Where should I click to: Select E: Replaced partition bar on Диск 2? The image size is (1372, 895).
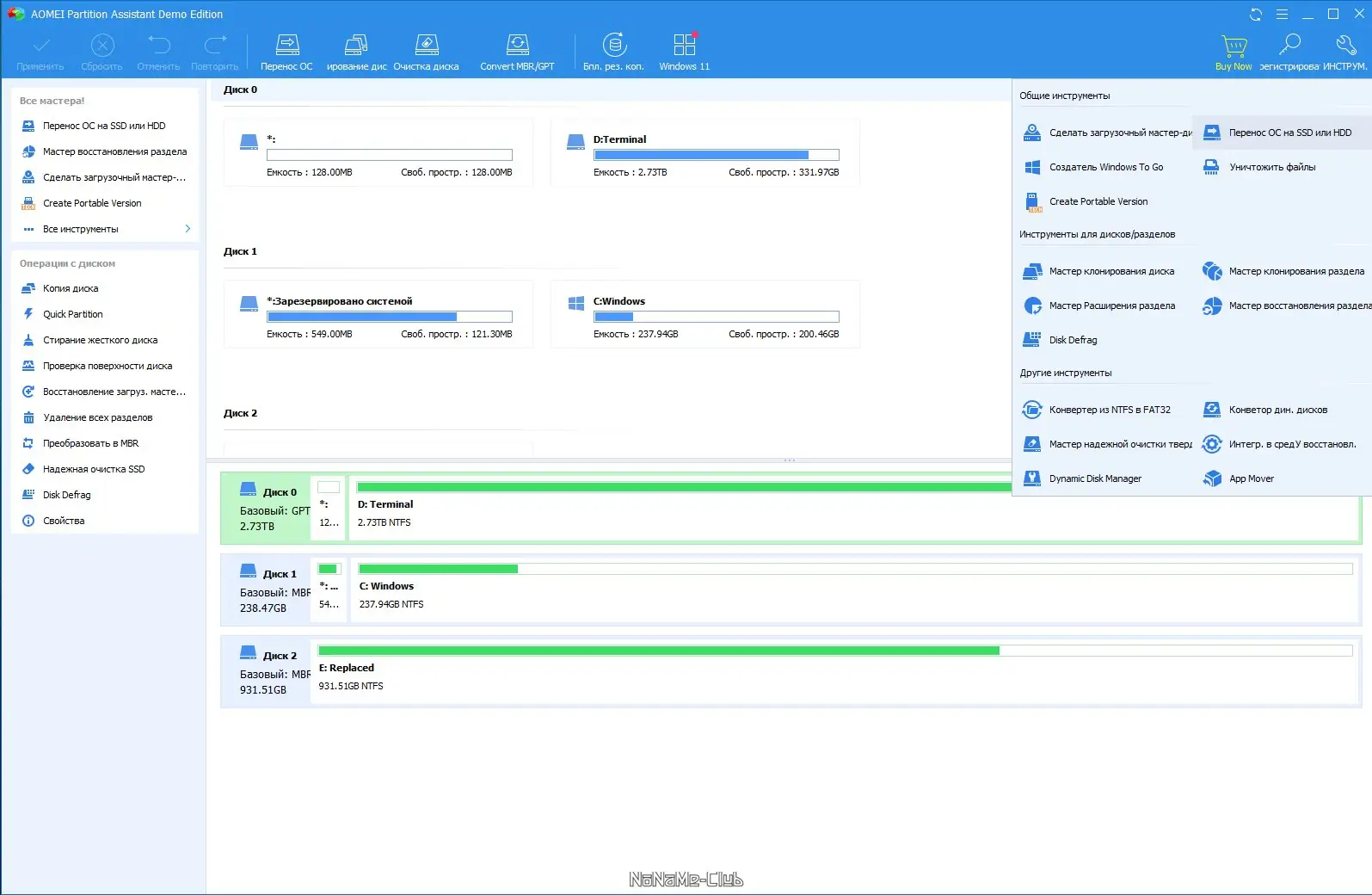(834, 671)
